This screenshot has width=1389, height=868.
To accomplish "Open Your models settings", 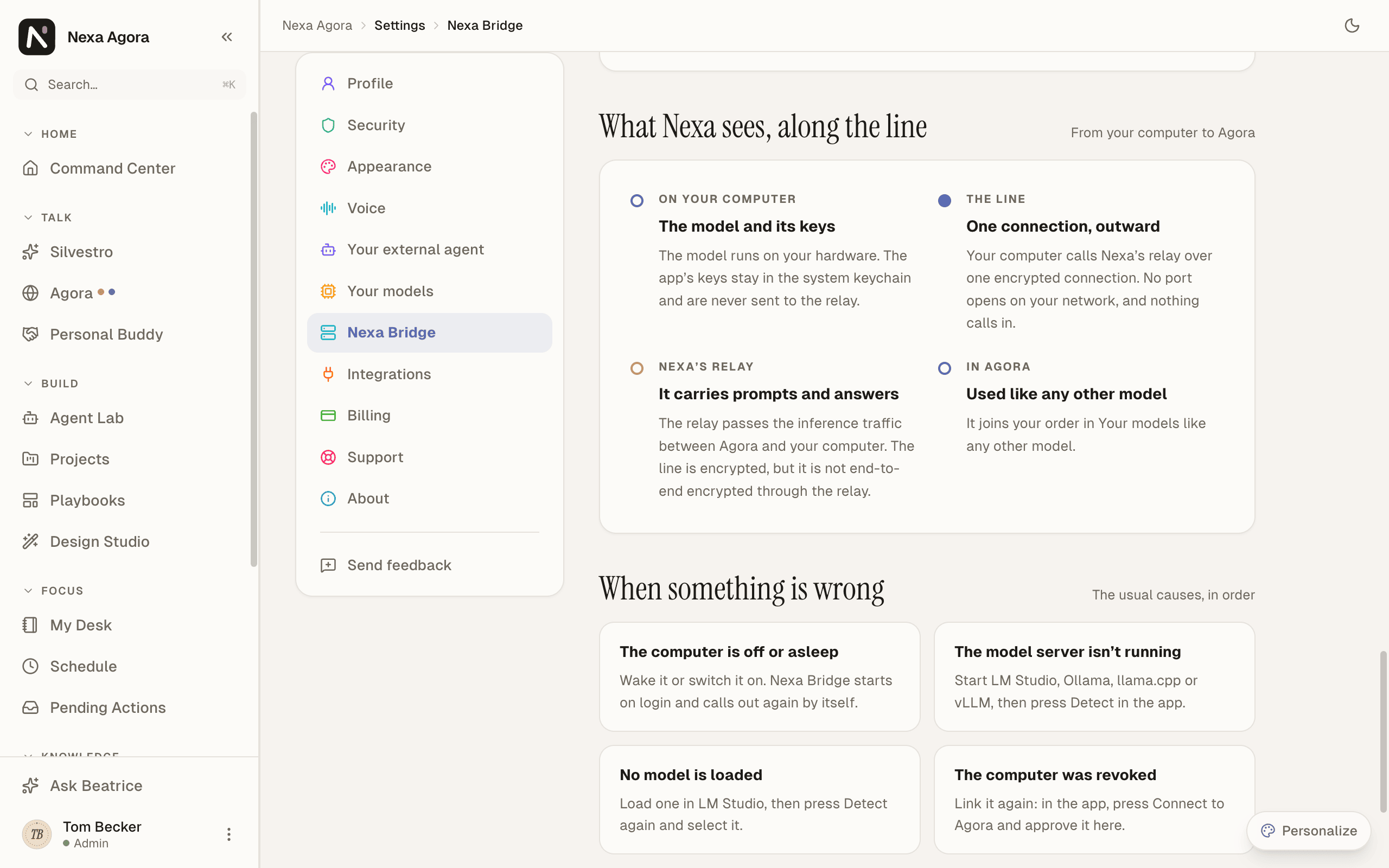I will [429, 291].
